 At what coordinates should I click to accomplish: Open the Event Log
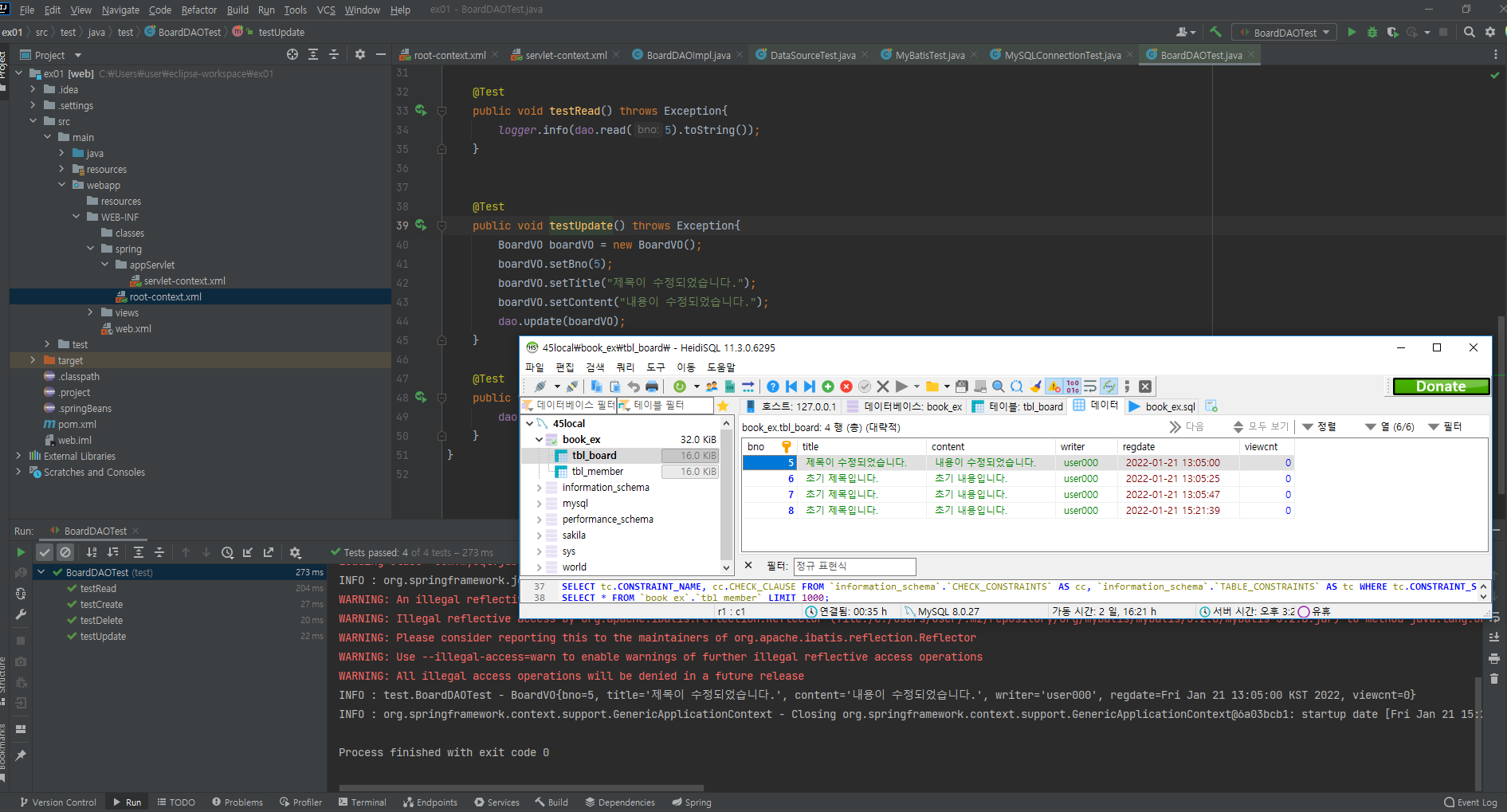(x=1471, y=802)
